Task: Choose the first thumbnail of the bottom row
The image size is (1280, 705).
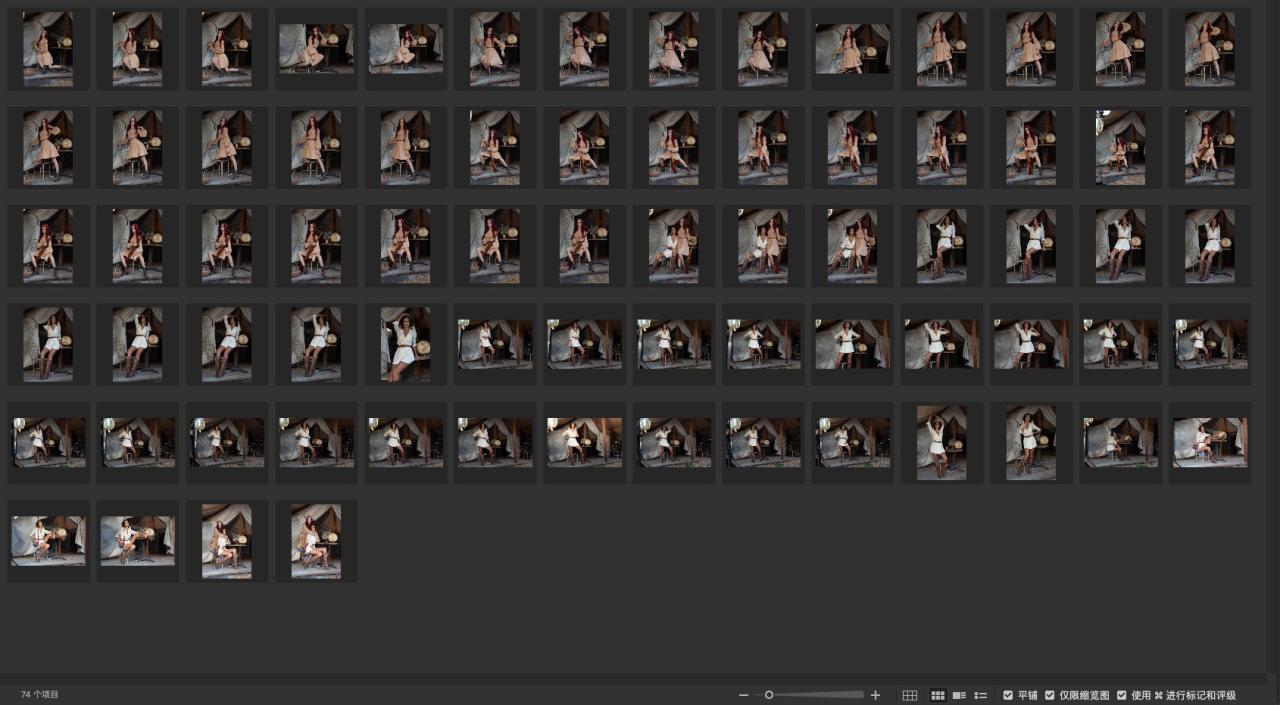Action: pos(48,541)
